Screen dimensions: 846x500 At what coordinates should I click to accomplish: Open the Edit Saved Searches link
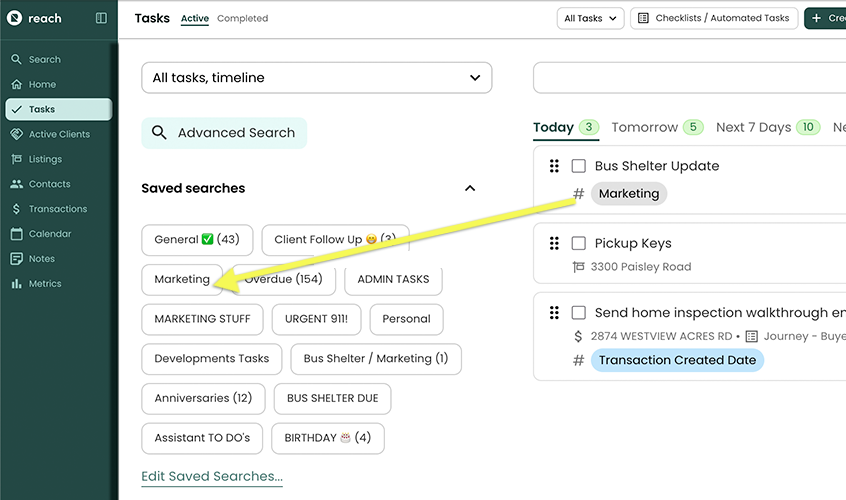212,476
